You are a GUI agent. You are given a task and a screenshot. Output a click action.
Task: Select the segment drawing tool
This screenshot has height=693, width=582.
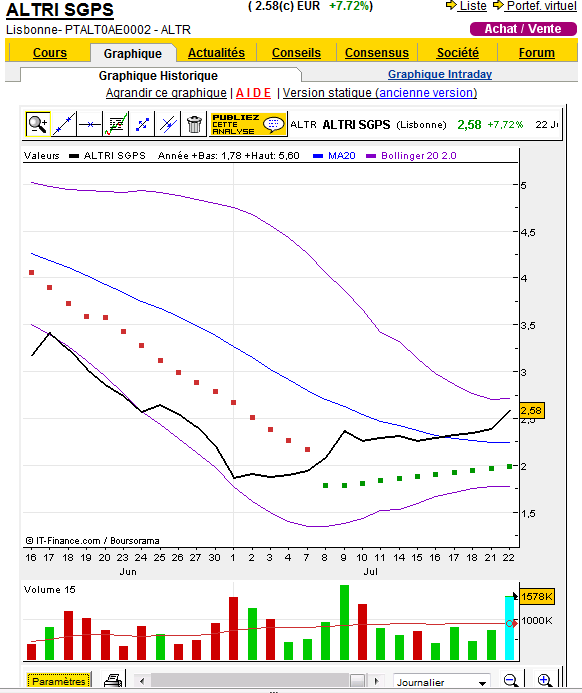coord(142,124)
